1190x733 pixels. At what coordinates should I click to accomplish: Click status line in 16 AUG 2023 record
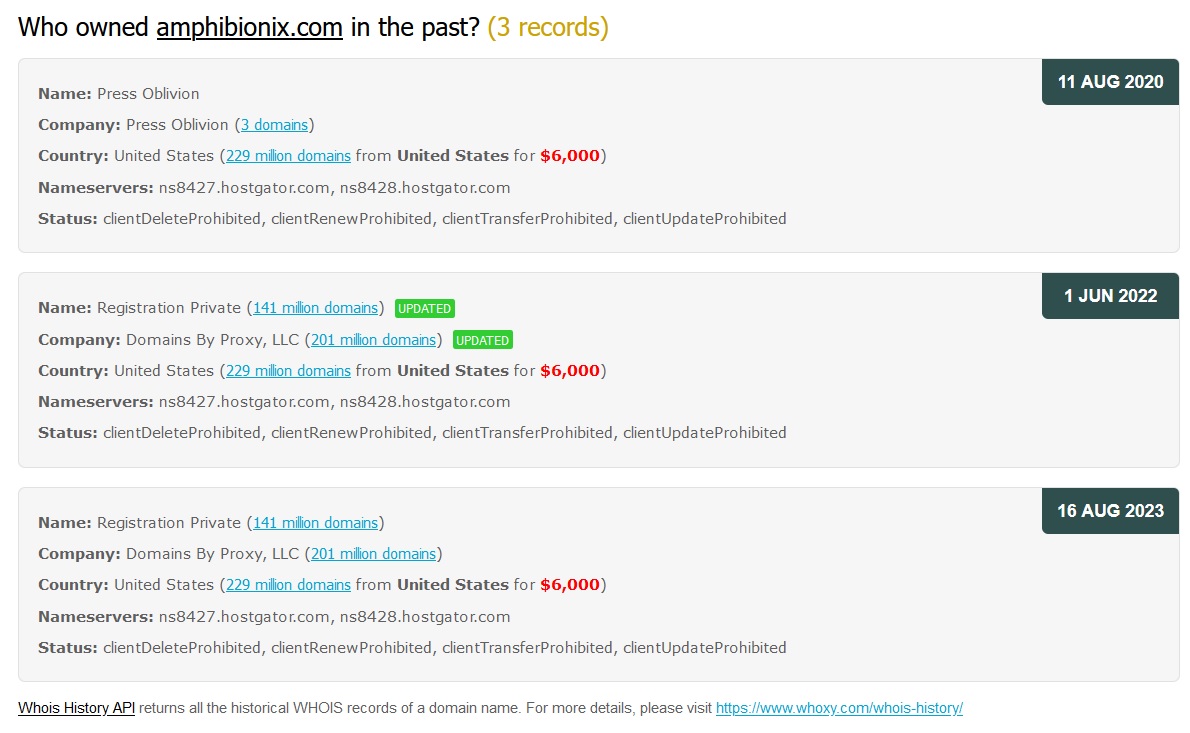[412, 648]
